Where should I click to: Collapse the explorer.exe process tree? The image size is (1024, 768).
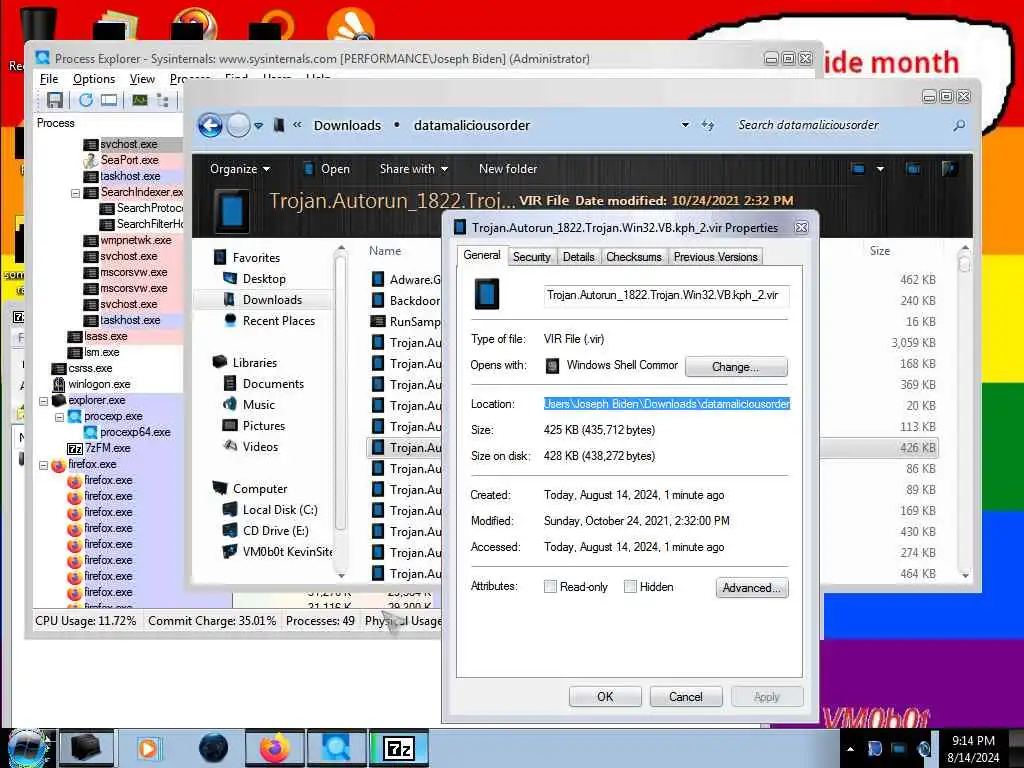point(43,400)
